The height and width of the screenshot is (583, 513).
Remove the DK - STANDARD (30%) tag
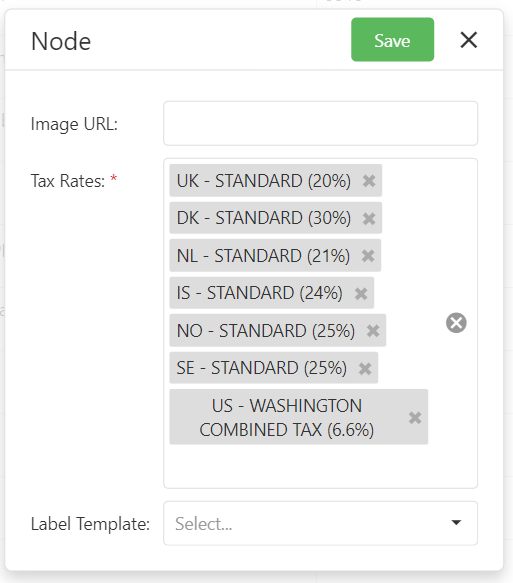tap(369, 218)
